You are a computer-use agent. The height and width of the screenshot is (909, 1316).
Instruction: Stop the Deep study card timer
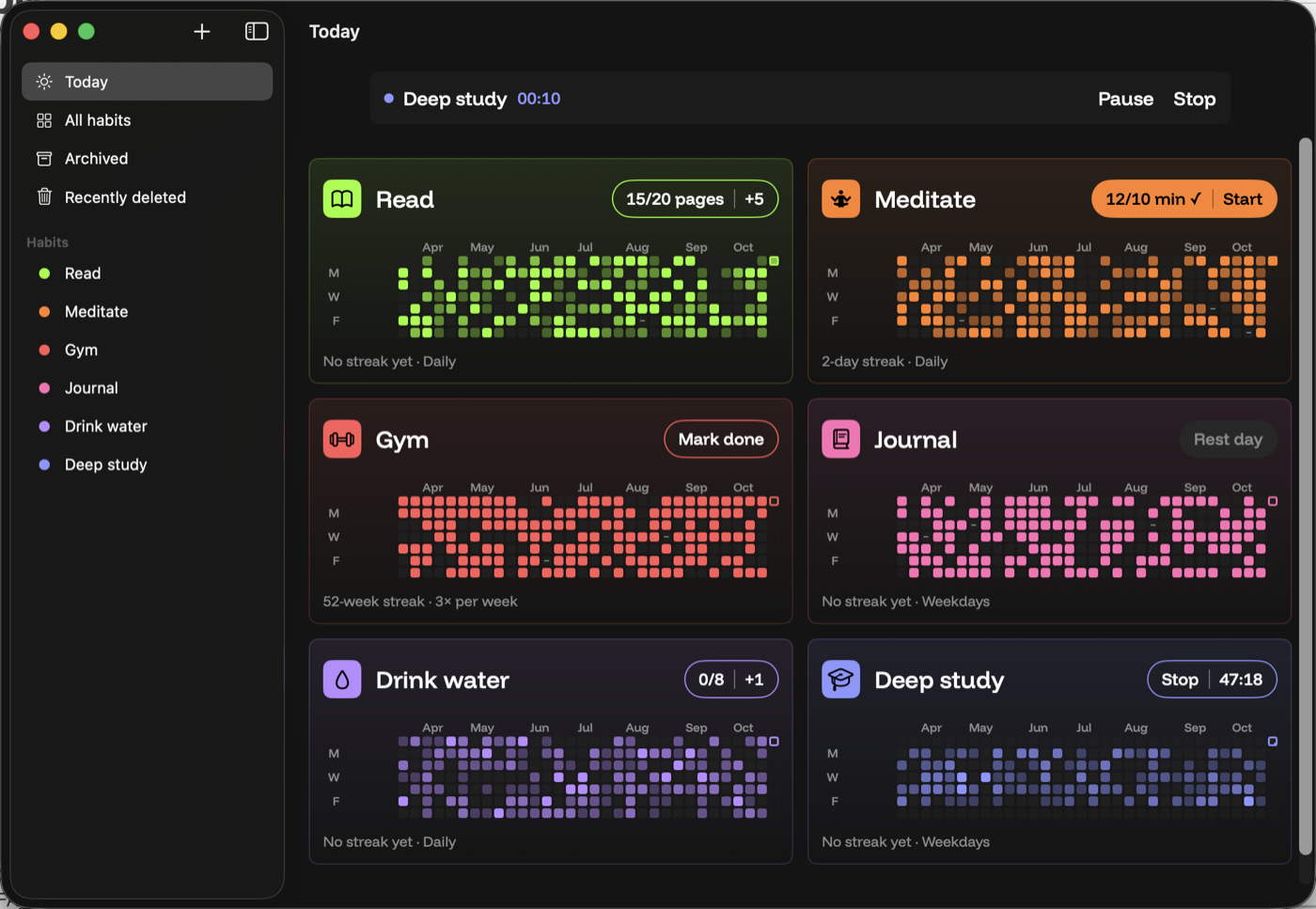pos(1180,680)
